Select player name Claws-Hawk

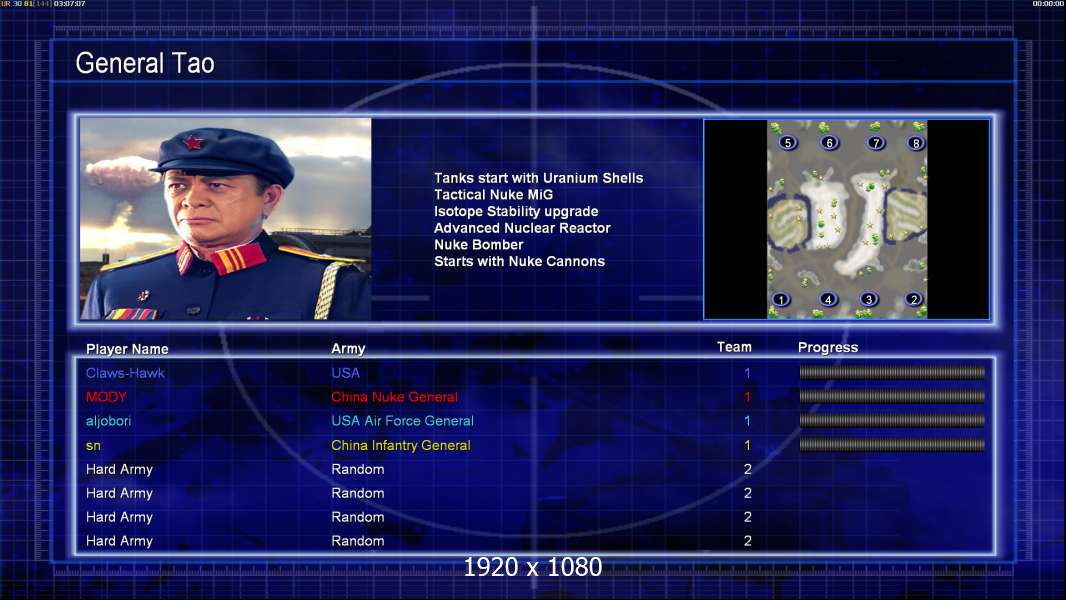tap(125, 373)
